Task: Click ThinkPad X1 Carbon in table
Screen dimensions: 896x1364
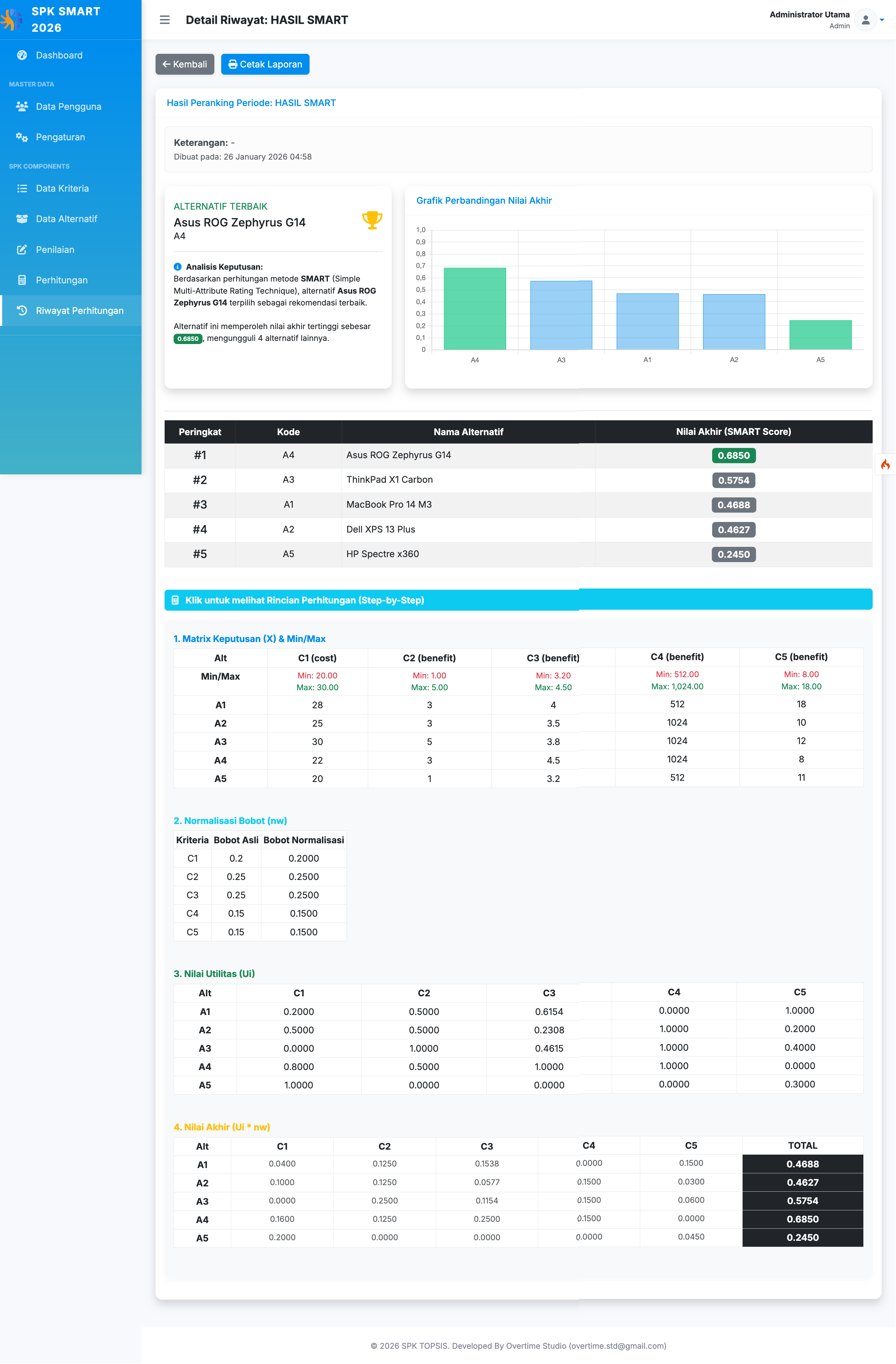Action: 389,480
